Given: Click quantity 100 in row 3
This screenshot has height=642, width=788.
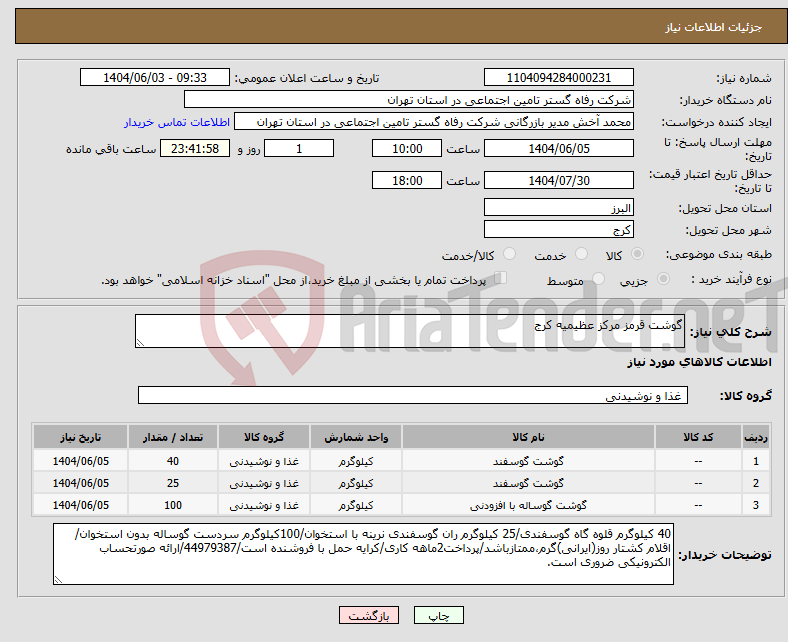Looking at the screenshot, I should coord(173,505).
